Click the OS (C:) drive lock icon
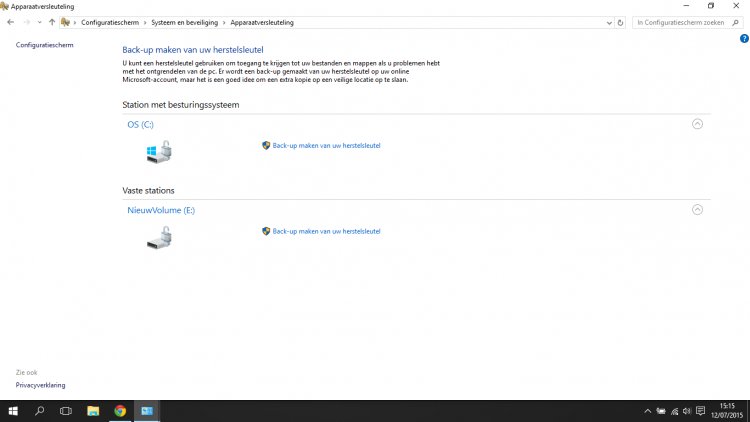Screen dimensions: 750x422 coord(159,152)
